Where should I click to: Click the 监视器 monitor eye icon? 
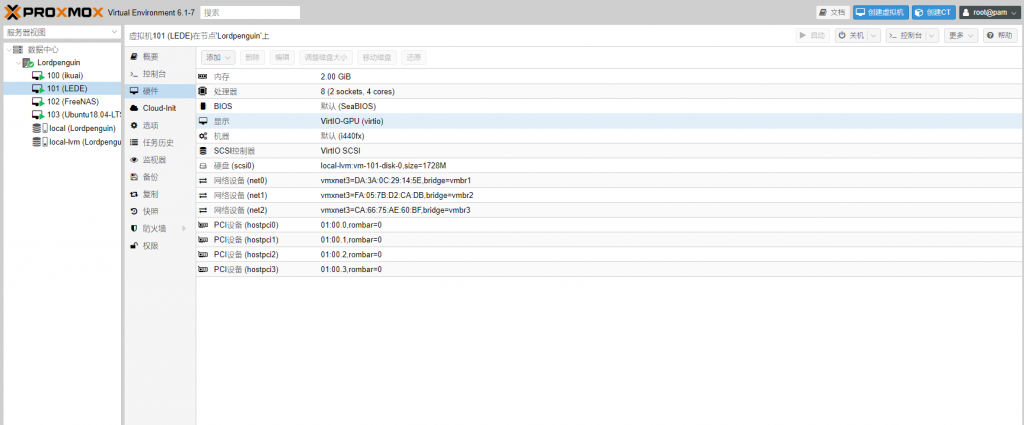tap(135, 160)
